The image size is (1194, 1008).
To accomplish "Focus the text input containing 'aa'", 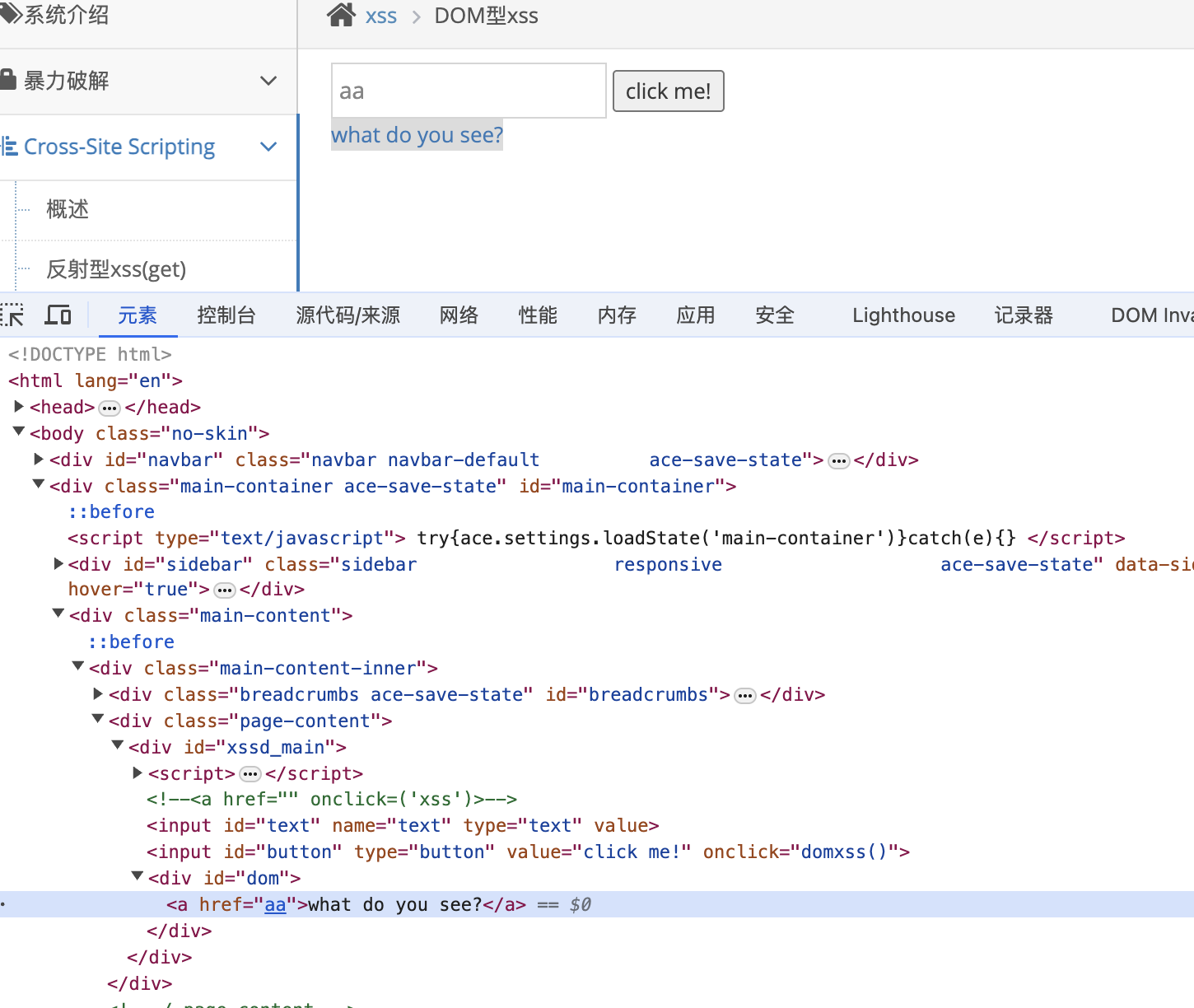I will tap(469, 91).
